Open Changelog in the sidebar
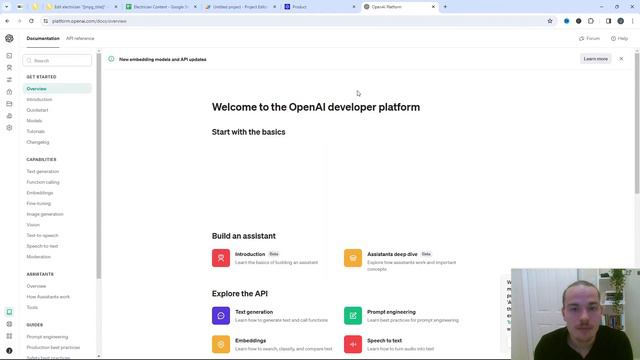 click(x=38, y=142)
